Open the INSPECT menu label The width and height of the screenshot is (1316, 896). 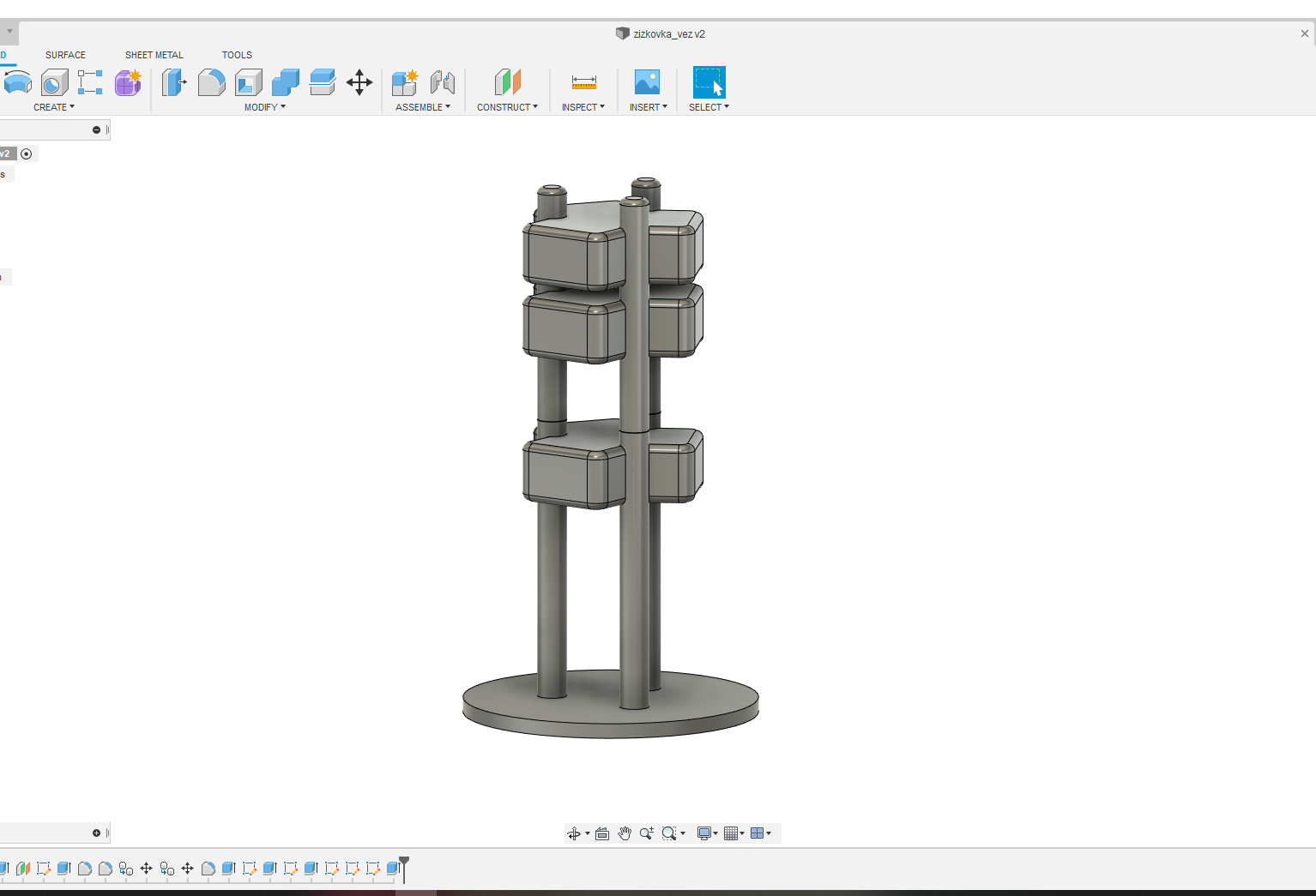(583, 107)
